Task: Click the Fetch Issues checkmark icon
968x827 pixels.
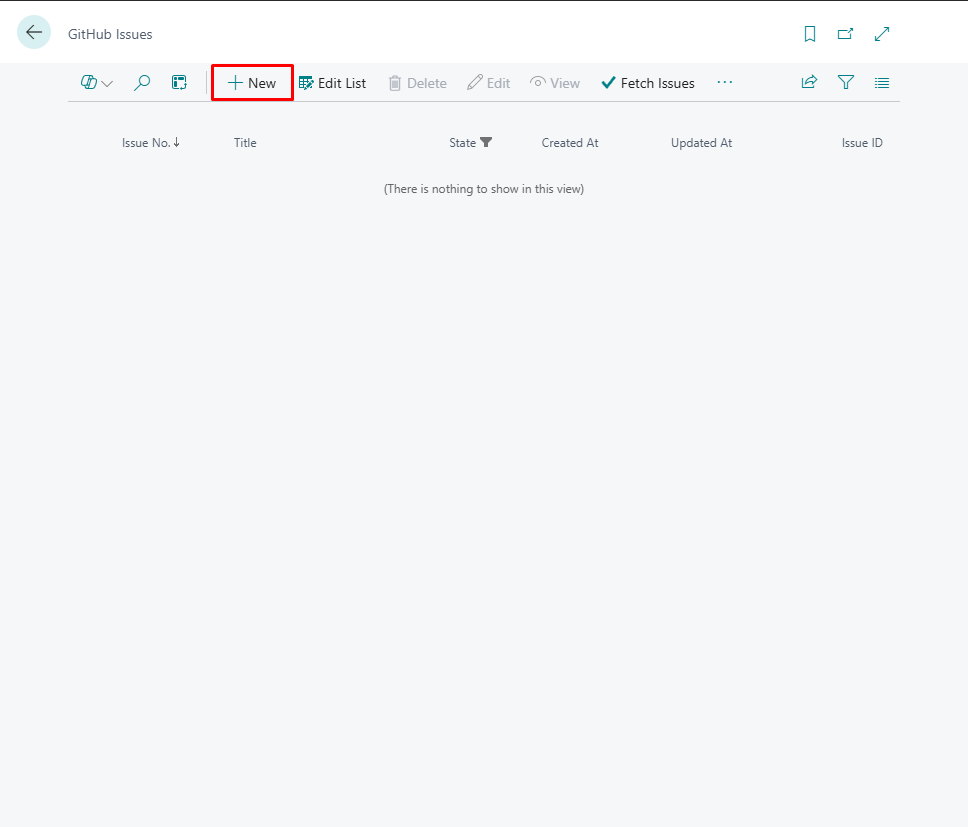Action: click(x=607, y=83)
